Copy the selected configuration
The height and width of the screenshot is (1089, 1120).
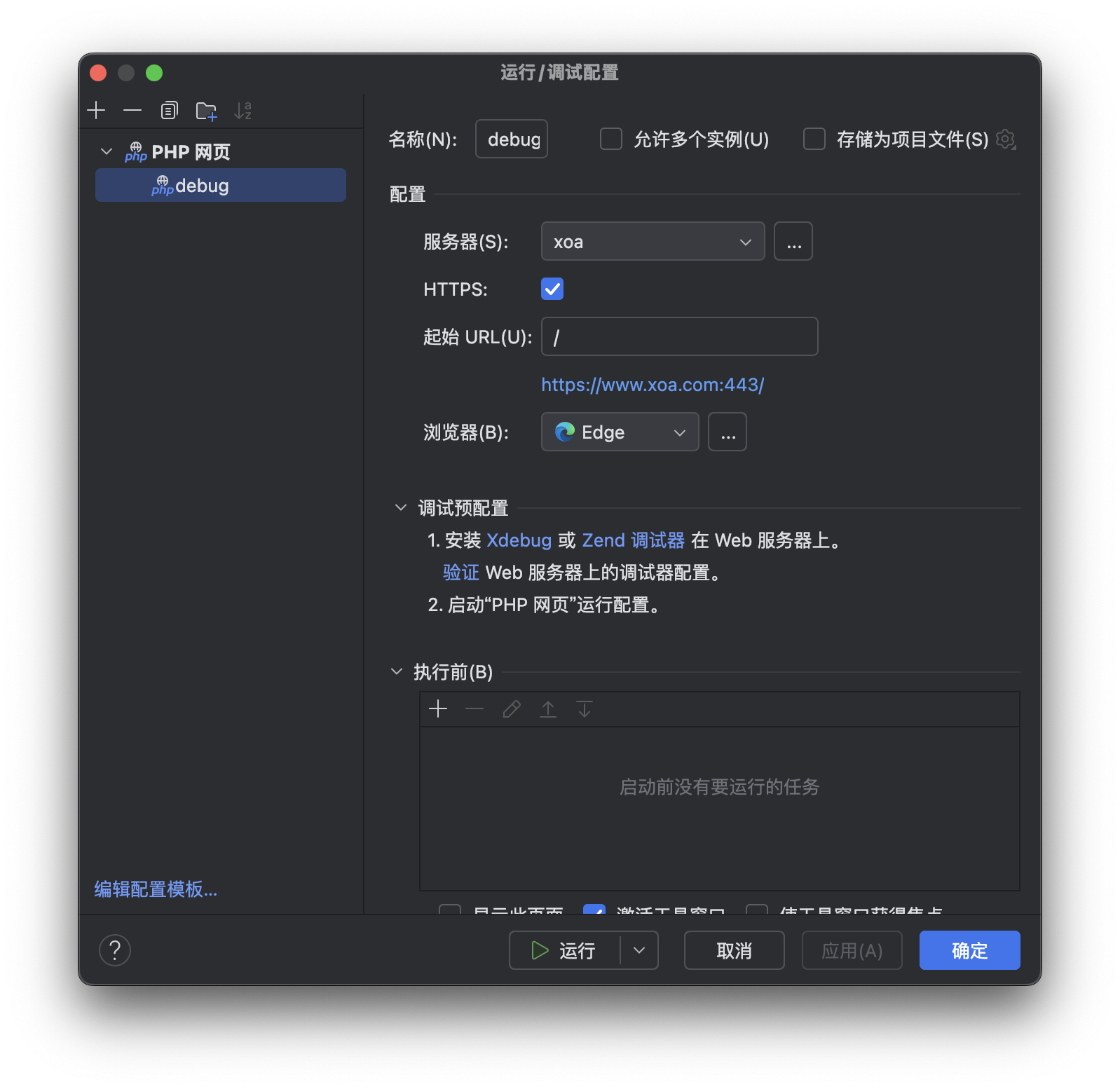[169, 110]
